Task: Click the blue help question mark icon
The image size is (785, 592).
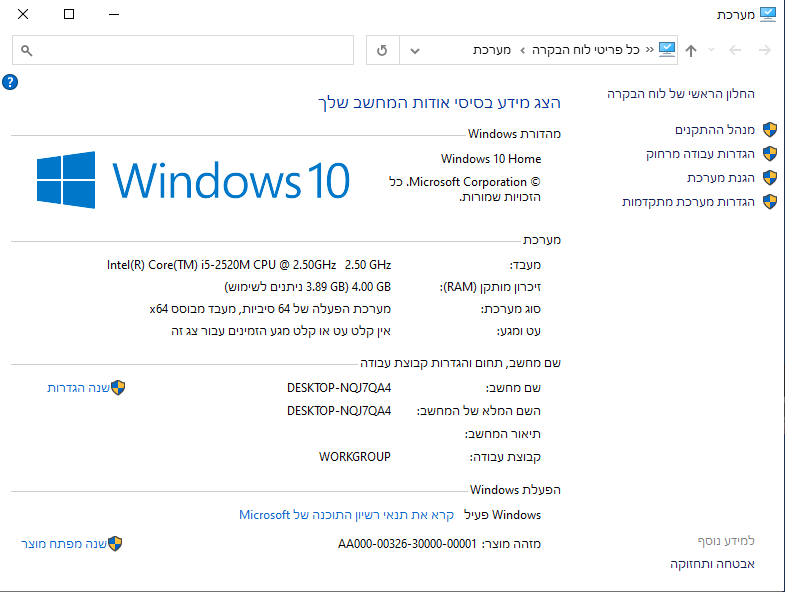Action: coord(10,82)
